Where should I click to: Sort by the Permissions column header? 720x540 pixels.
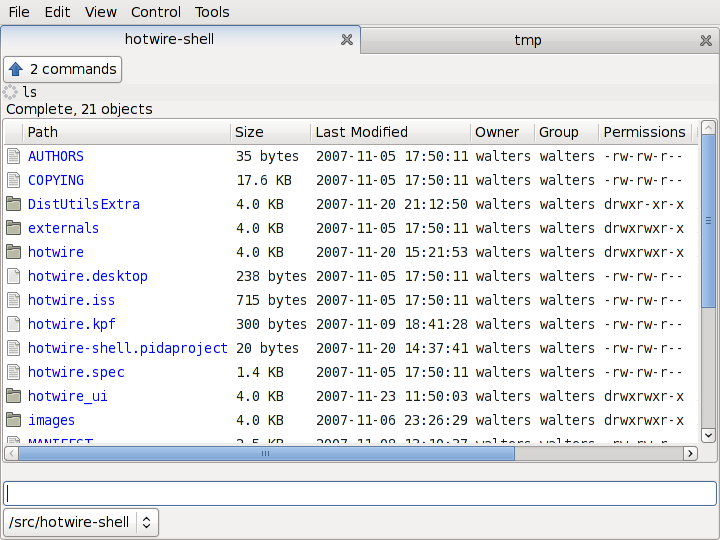pos(645,132)
